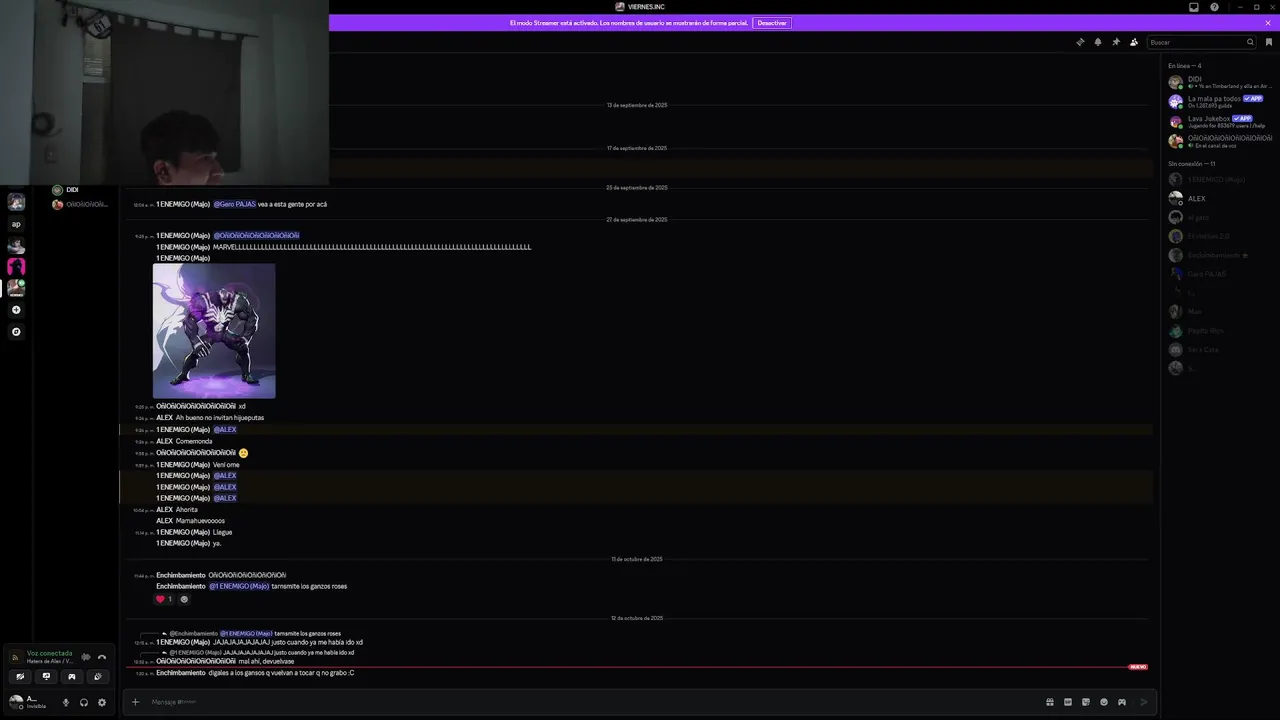Dismiss the Streamer mode banner
This screenshot has height=720, width=1280.
click(x=1268, y=23)
